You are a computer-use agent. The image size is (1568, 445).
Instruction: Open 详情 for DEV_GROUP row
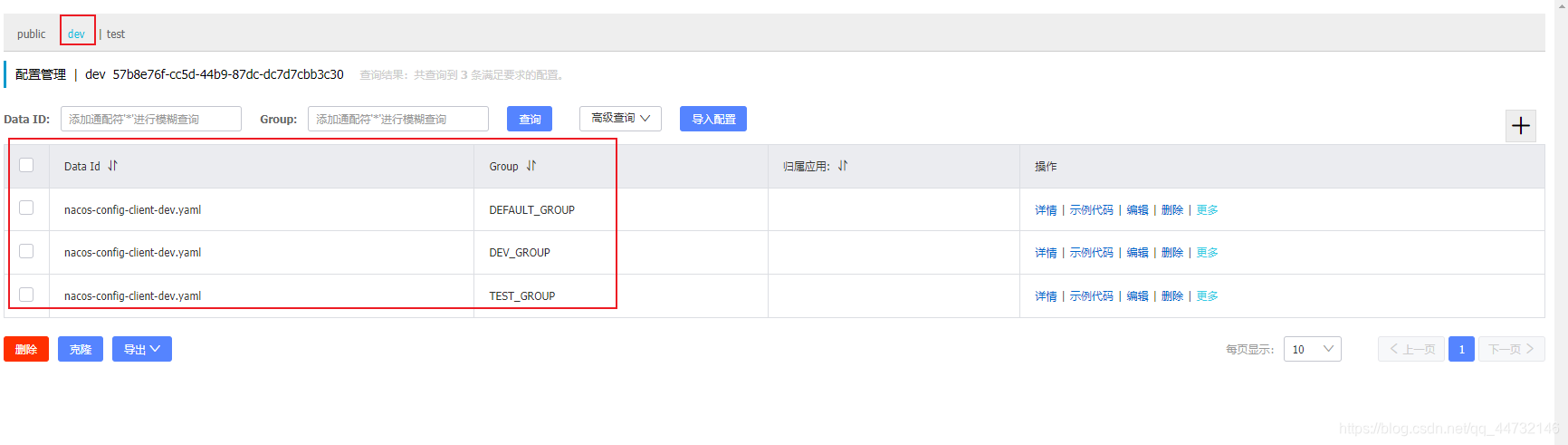1046,253
